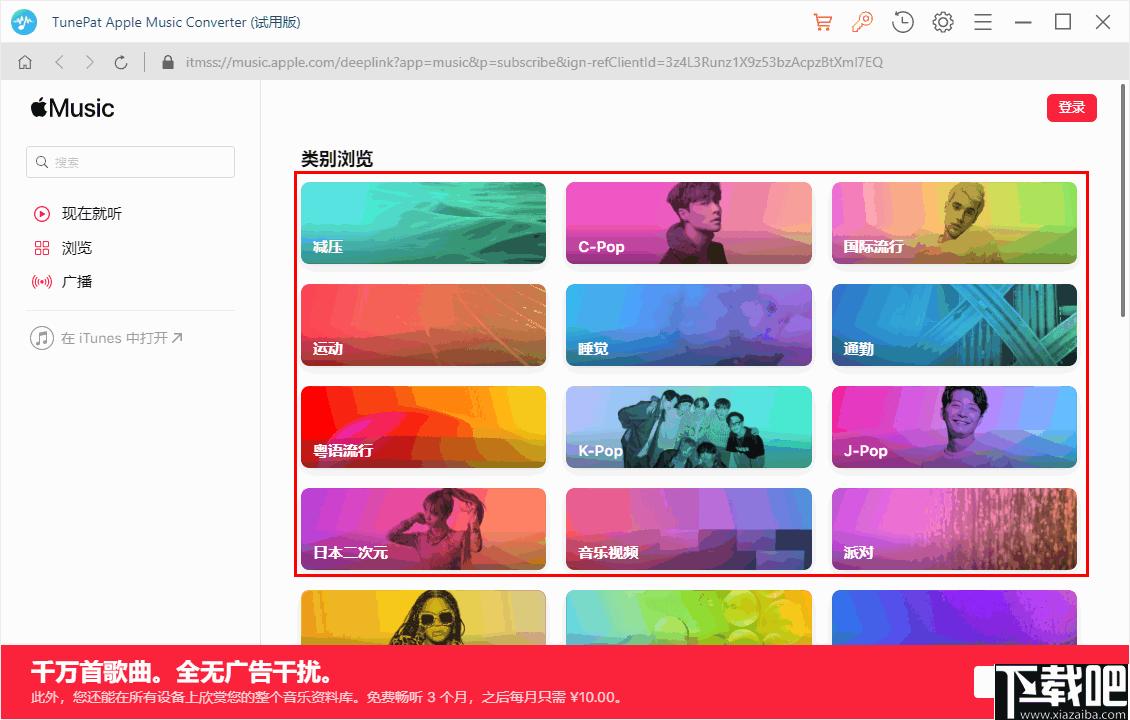Open the card with sunglasses woman
The image size is (1130, 720).
pos(423,618)
